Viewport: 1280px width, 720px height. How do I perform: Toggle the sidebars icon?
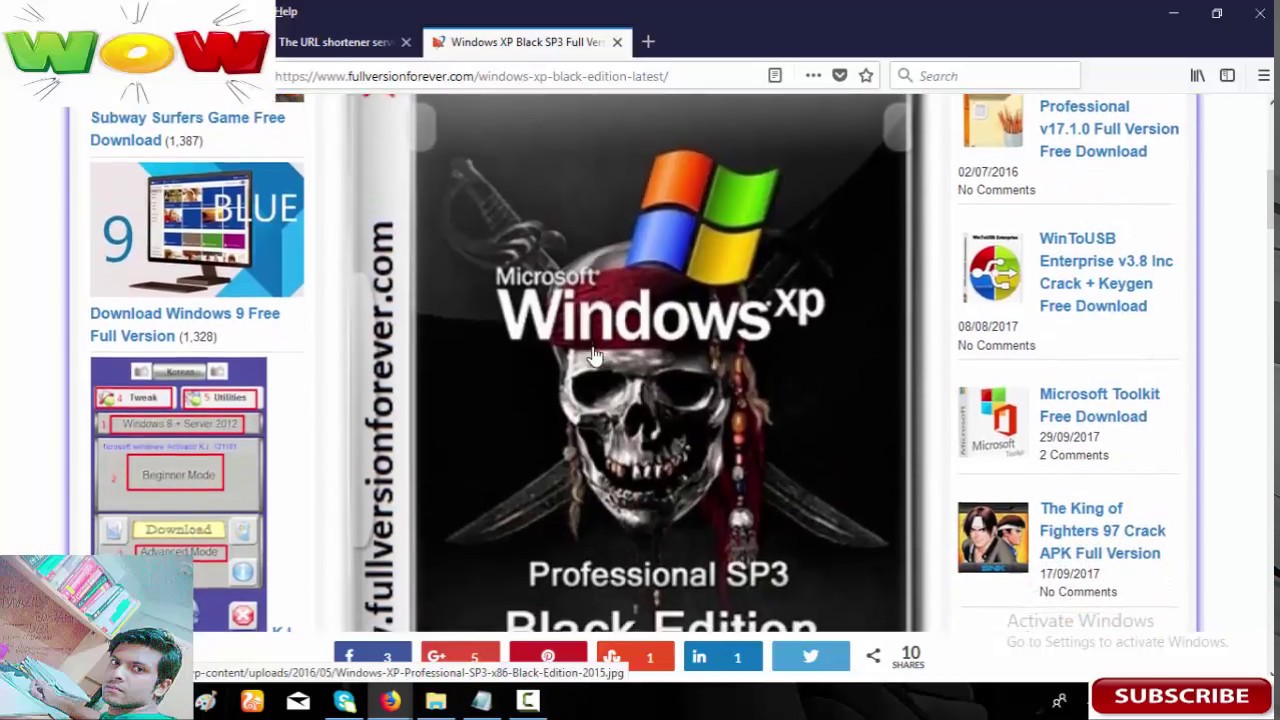tap(1227, 75)
